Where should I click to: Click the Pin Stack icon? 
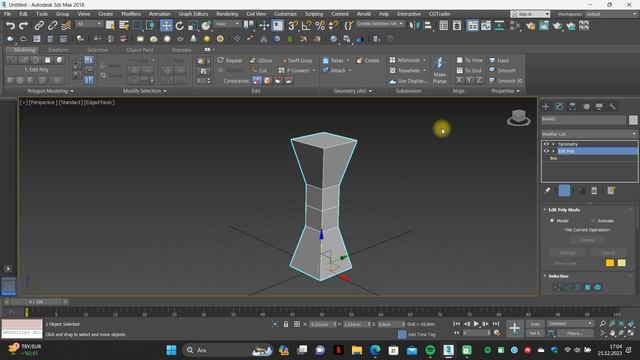548,191
